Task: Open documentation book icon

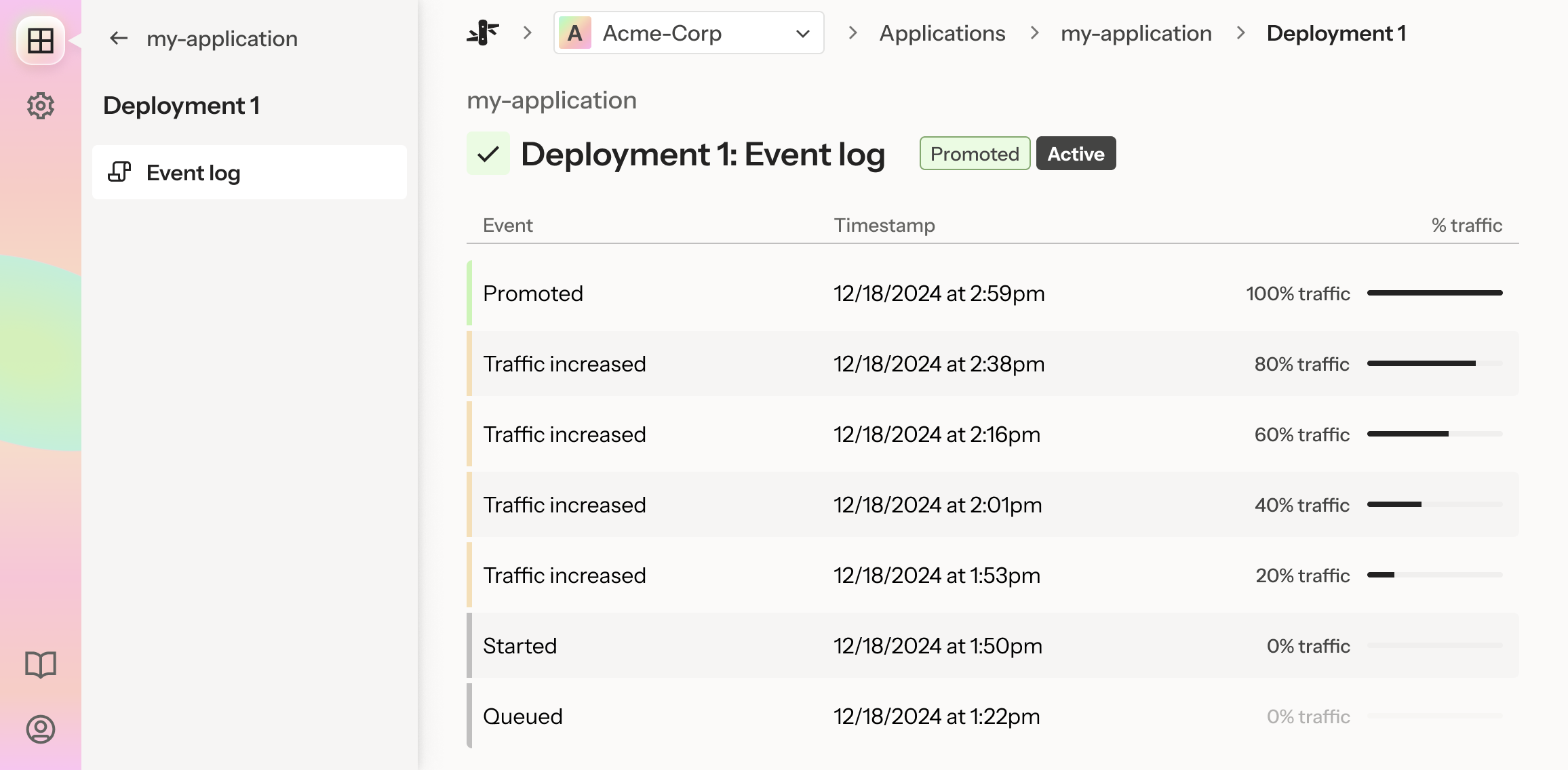Action: tap(41, 665)
